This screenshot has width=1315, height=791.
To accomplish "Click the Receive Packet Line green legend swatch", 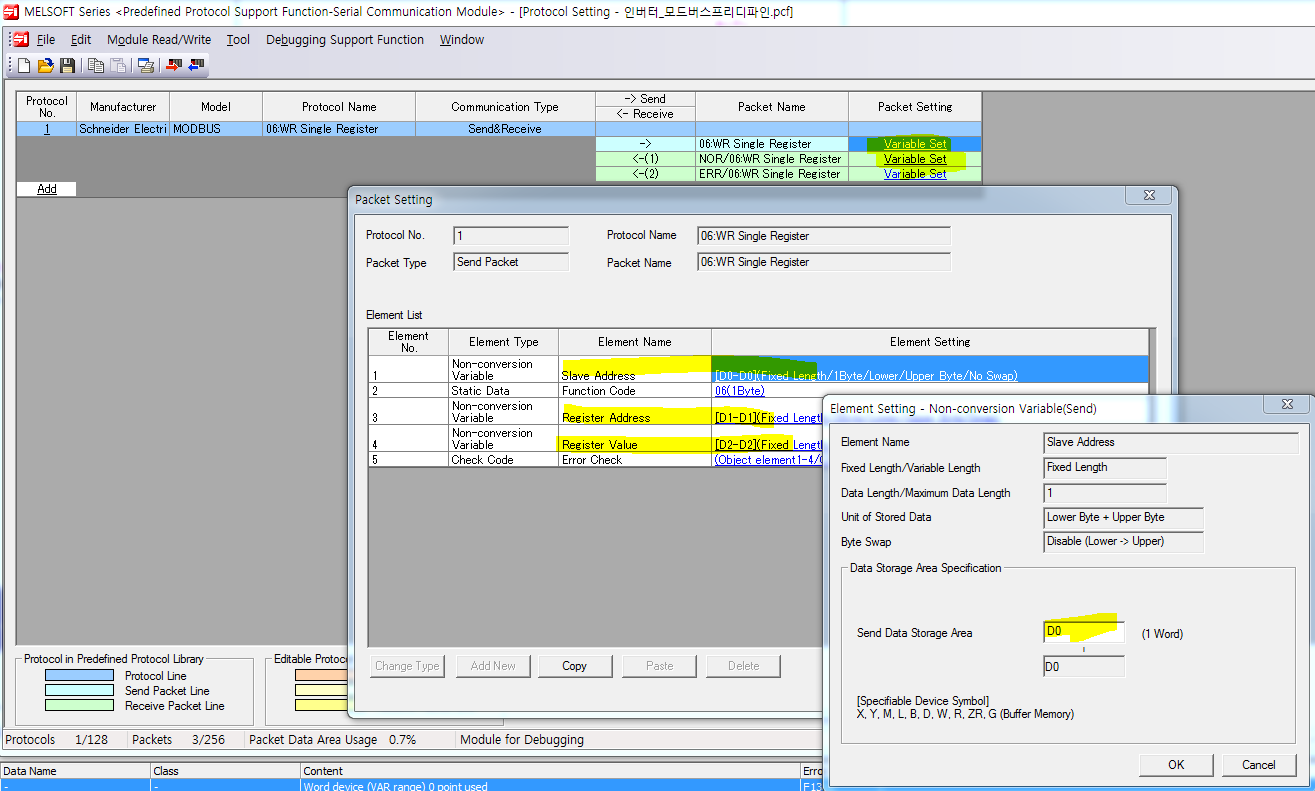I will (79, 706).
